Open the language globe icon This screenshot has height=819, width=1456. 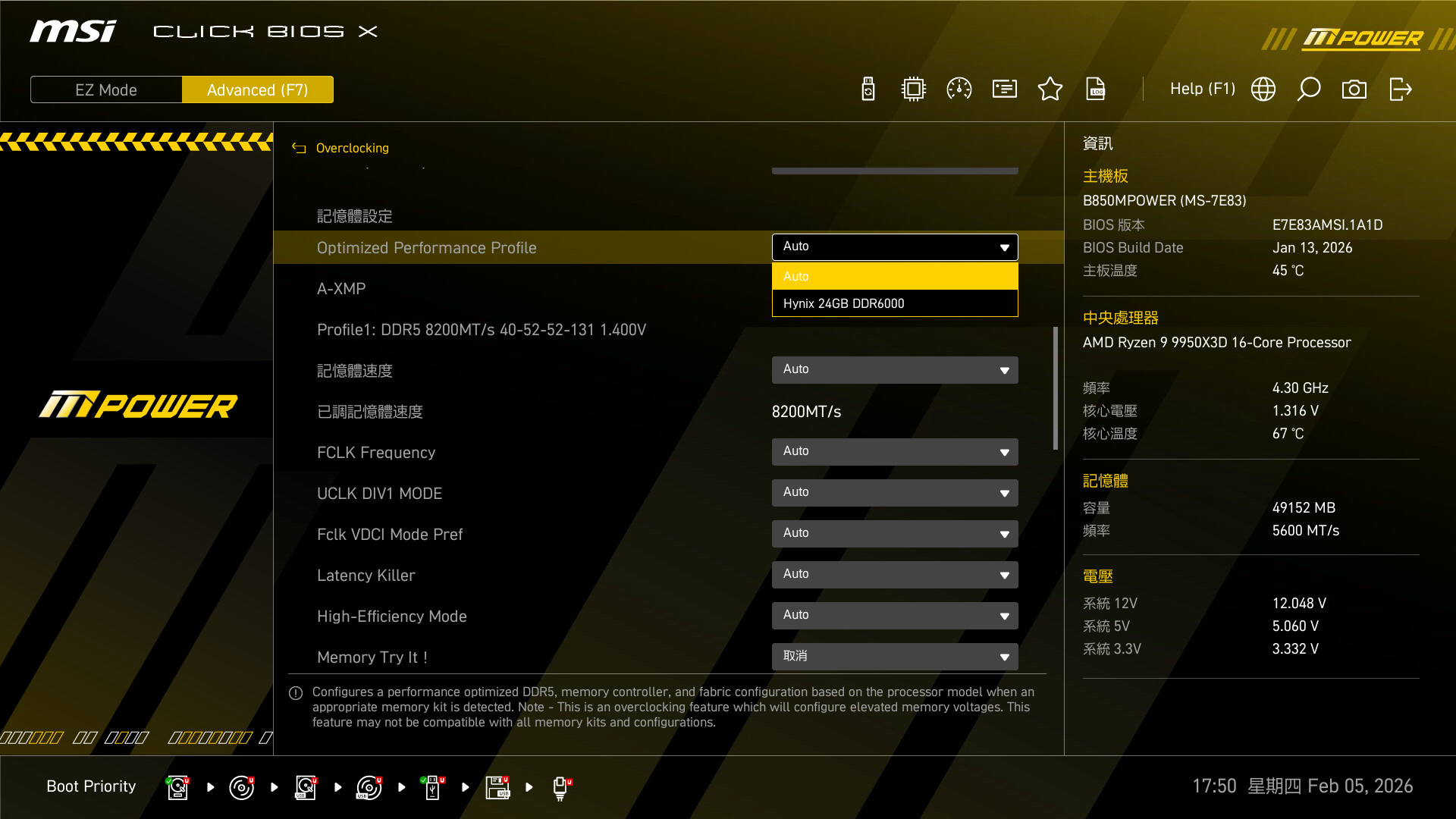pyautogui.click(x=1263, y=89)
